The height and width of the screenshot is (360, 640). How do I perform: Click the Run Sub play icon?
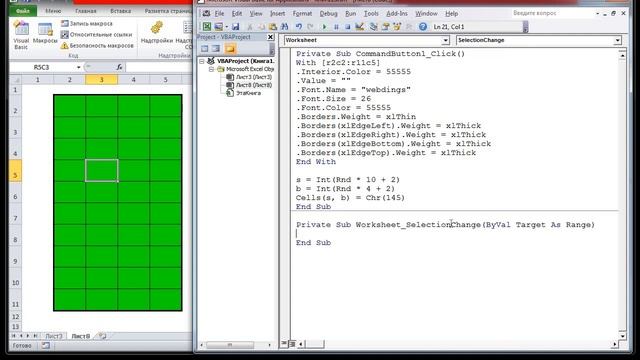pos(324,27)
